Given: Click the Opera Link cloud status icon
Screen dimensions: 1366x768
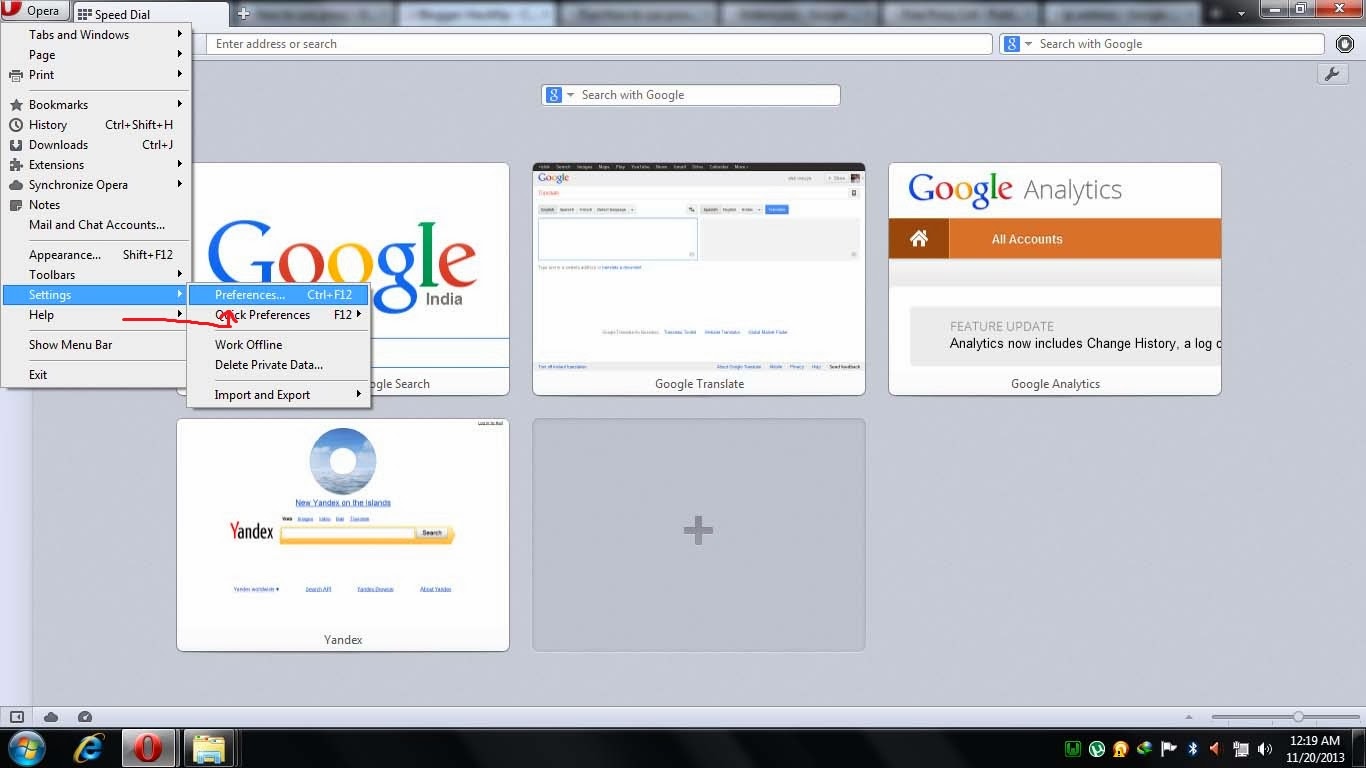Looking at the screenshot, I should click(x=51, y=717).
